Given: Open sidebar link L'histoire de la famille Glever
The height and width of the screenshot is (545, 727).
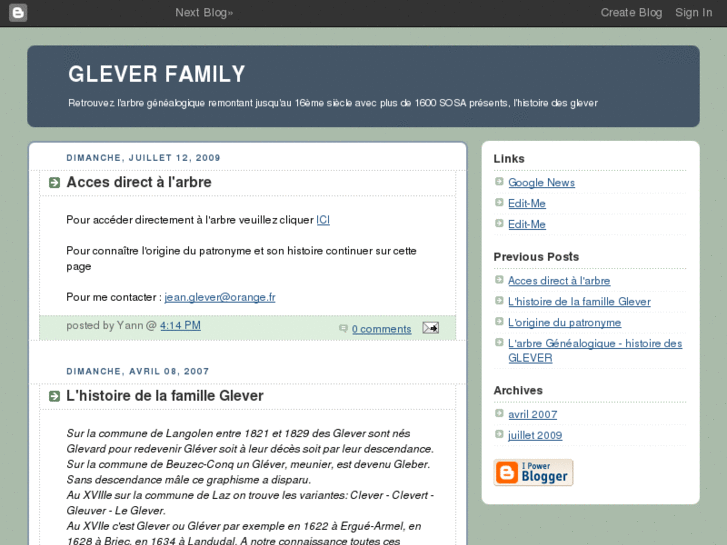Looking at the screenshot, I should pyautogui.click(x=579, y=301).
